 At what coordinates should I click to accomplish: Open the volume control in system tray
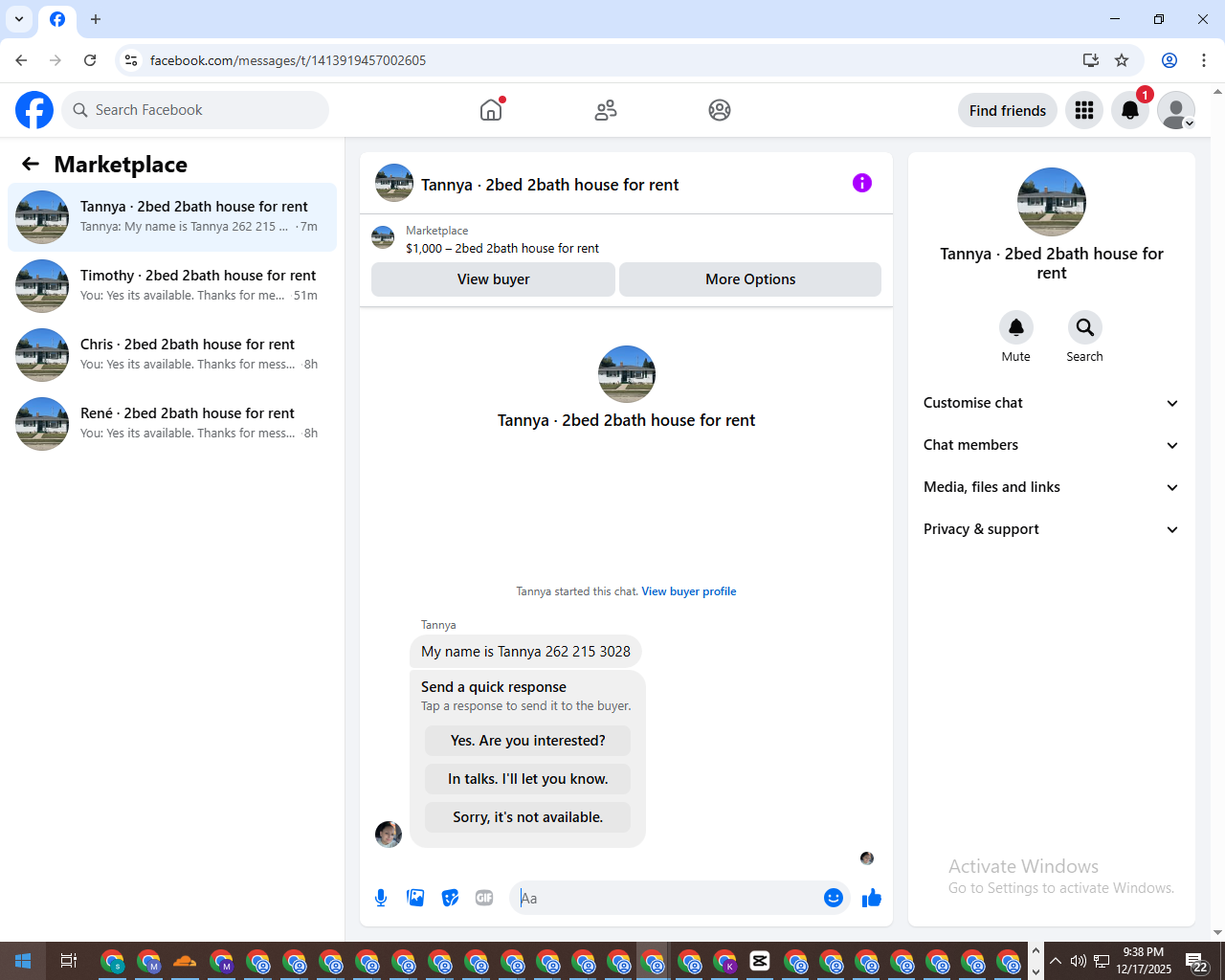click(1079, 961)
